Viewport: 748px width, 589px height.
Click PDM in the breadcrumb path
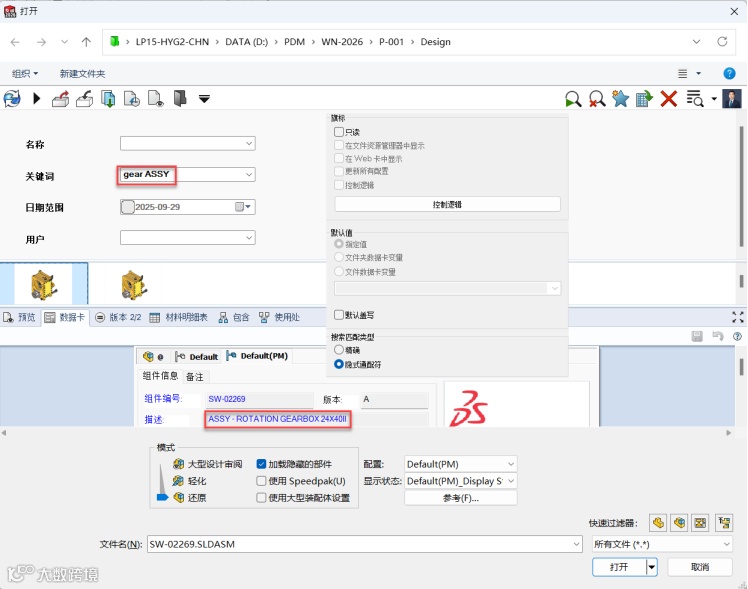pyautogui.click(x=294, y=42)
